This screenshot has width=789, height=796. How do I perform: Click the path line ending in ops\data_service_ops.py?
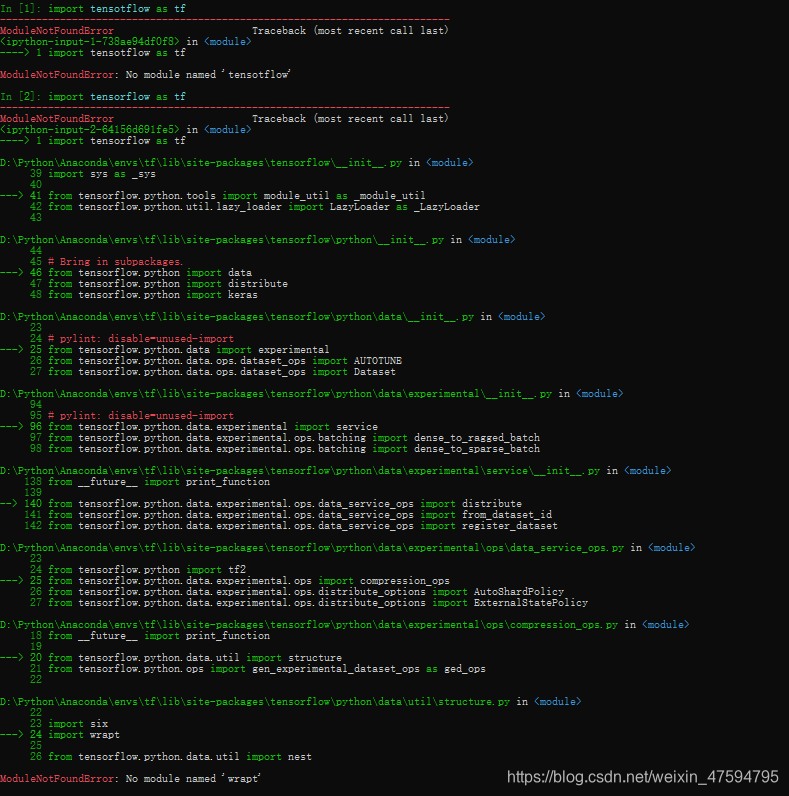348,548
